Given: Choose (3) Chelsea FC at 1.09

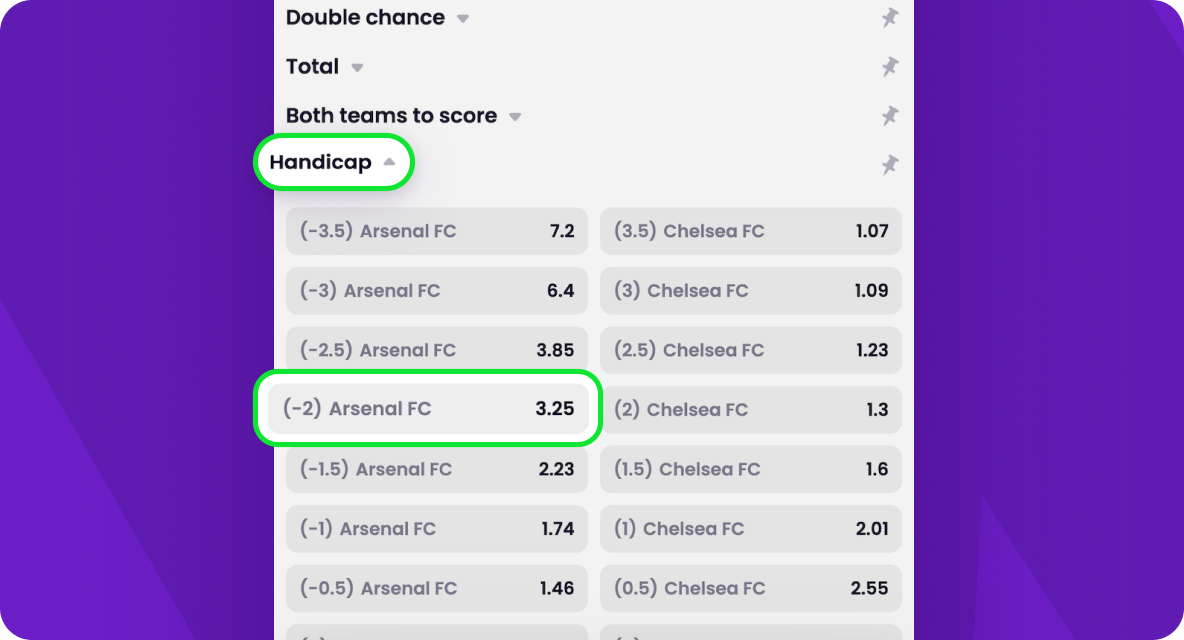Looking at the screenshot, I should 750,291.
